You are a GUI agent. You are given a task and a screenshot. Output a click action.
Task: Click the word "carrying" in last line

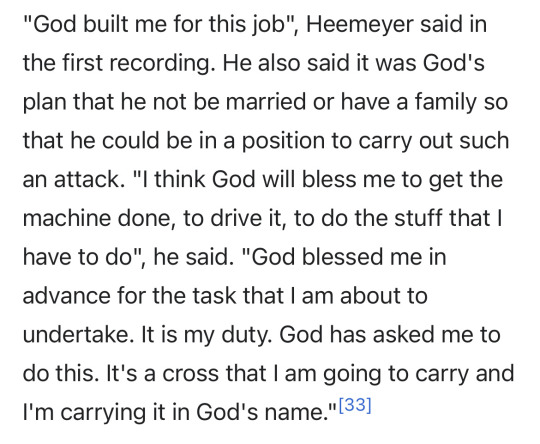coord(103,413)
